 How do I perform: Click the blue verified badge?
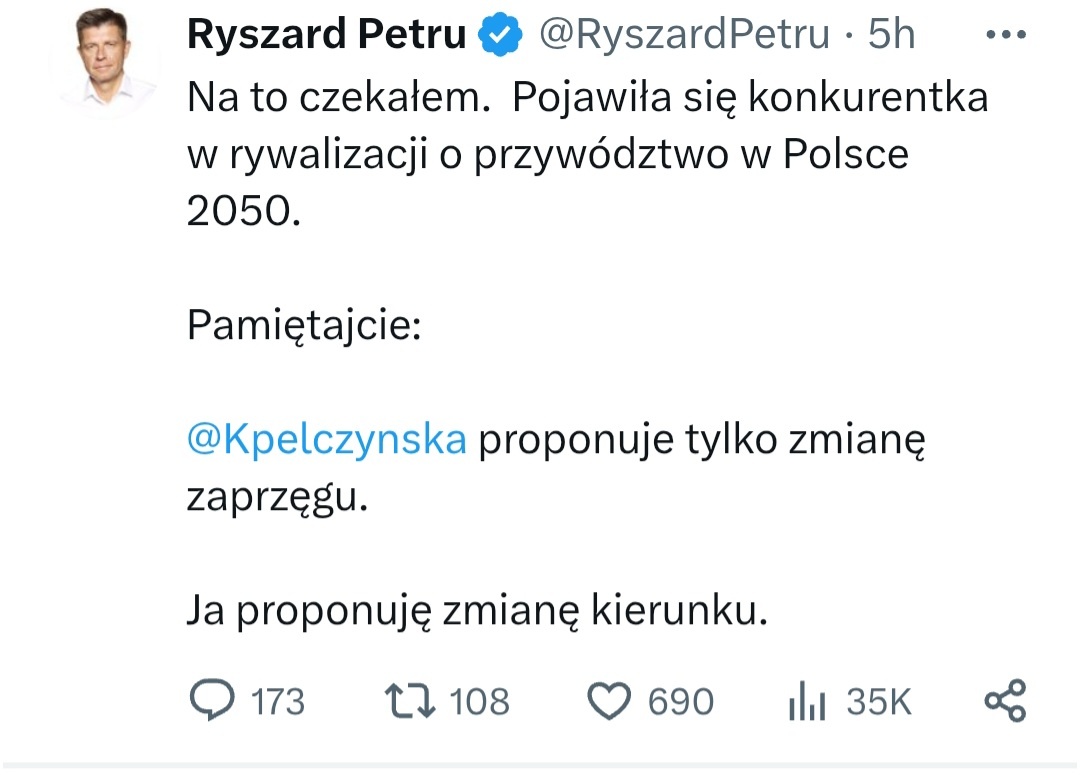pos(501,37)
